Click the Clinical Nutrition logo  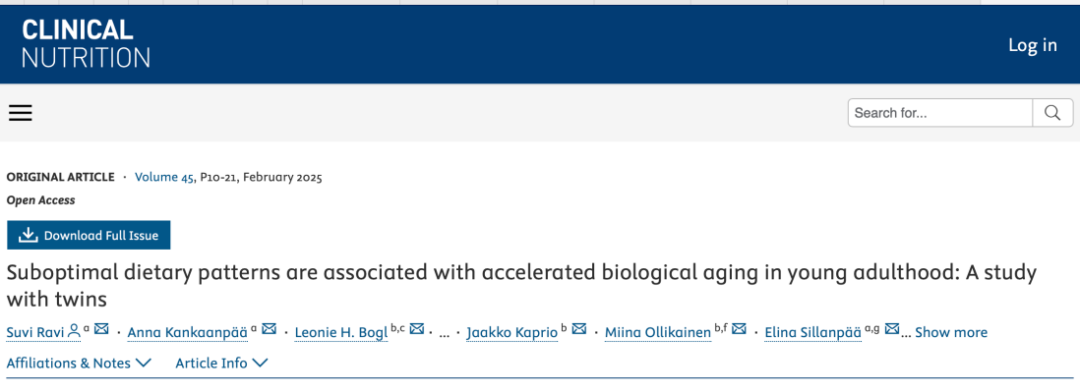click(x=85, y=43)
